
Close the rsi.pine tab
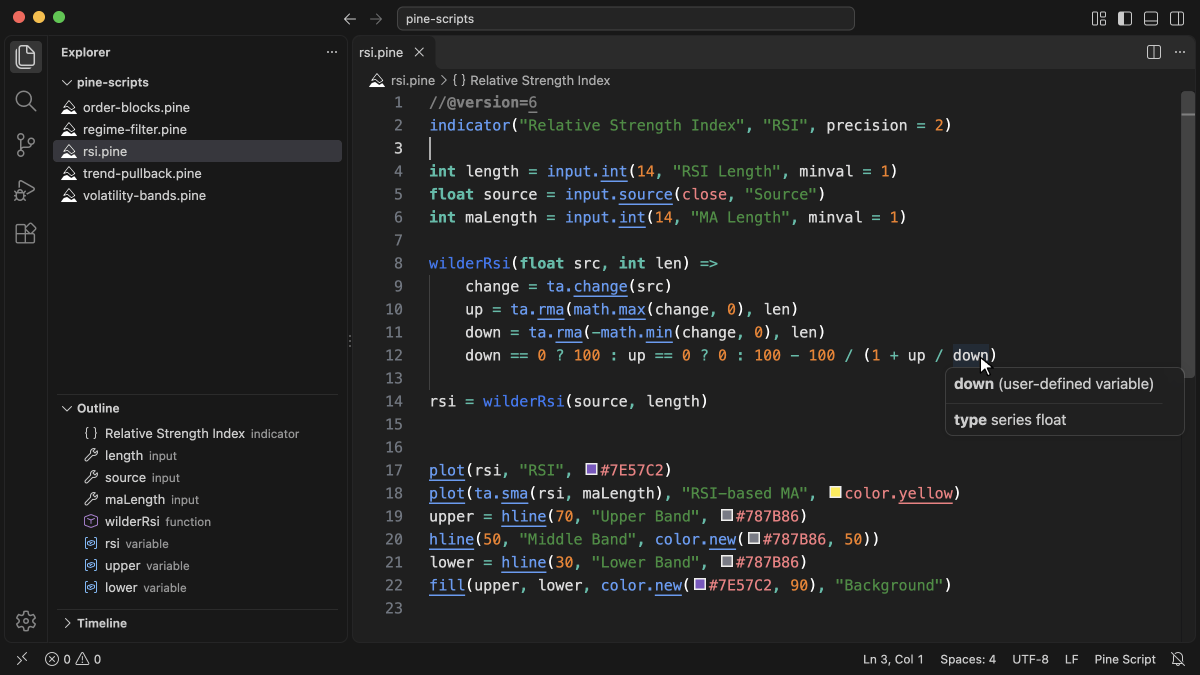tap(419, 52)
